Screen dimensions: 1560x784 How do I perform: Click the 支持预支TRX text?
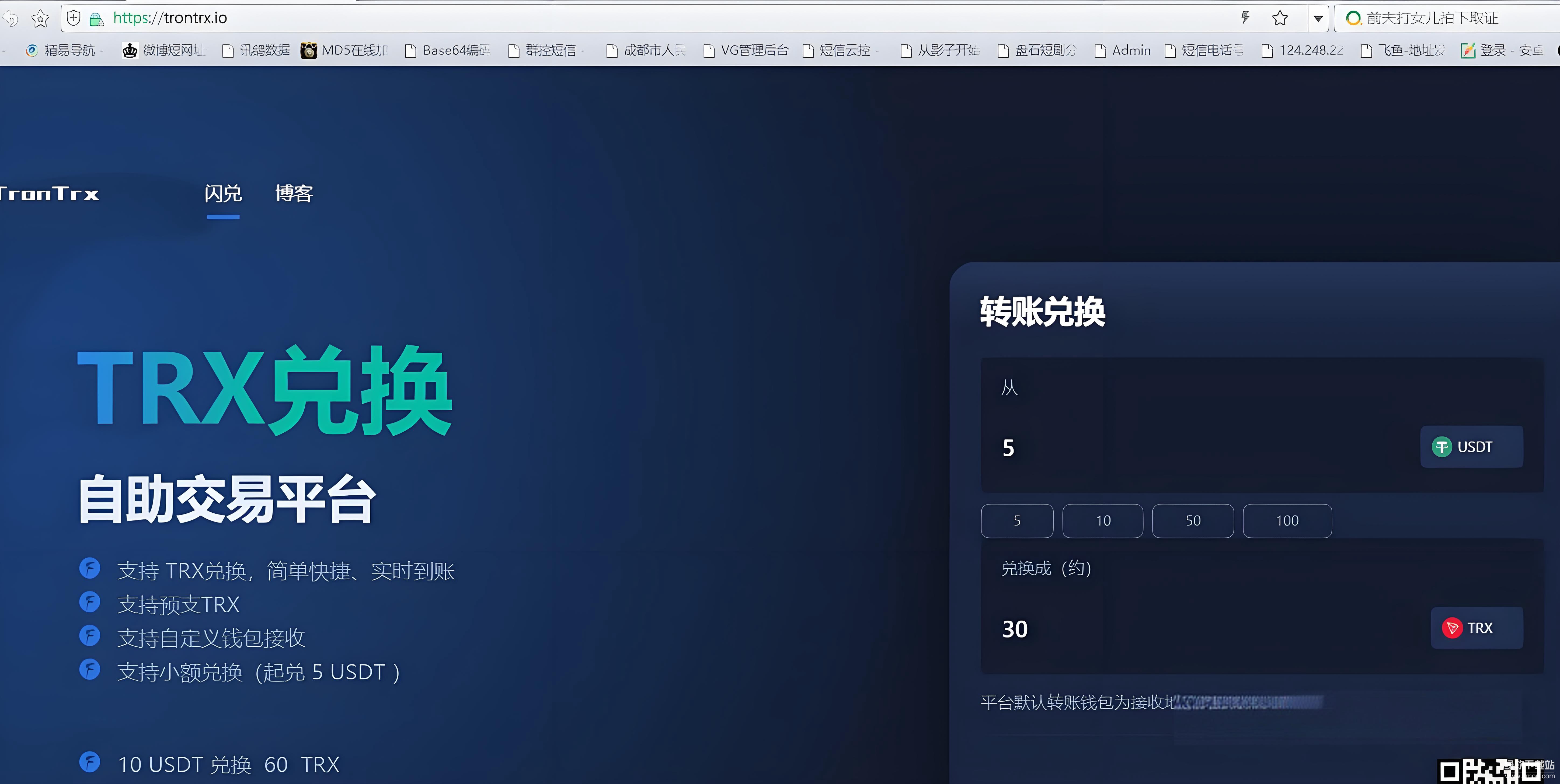pyautogui.click(x=178, y=604)
